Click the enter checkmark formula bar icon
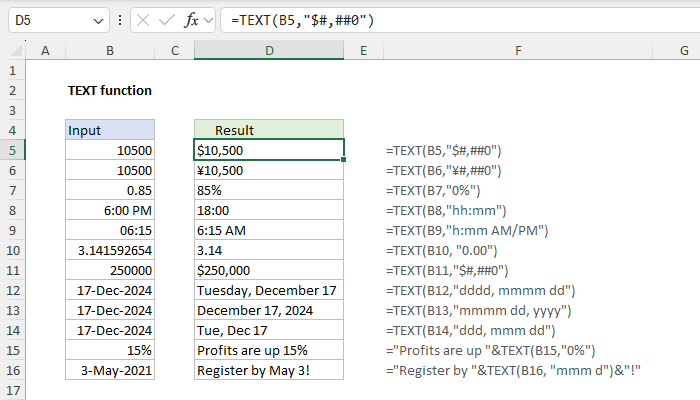 (x=167, y=20)
